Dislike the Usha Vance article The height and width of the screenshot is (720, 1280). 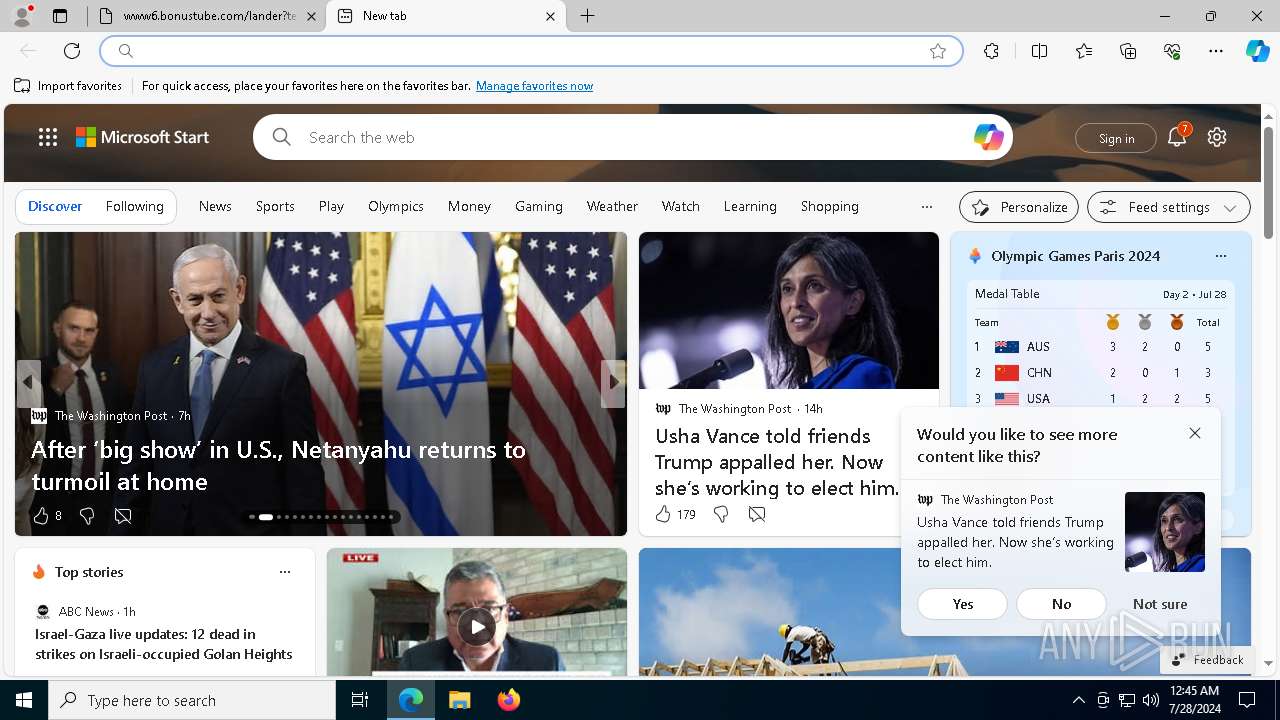(721, 514)
